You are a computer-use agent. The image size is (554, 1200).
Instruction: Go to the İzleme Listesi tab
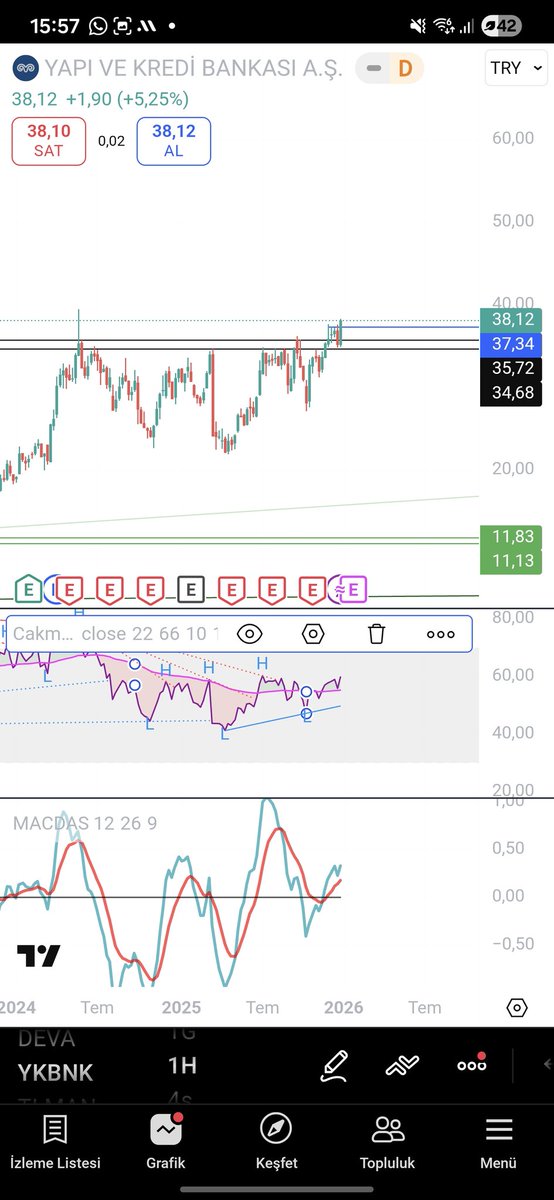[x=55, y=1142]
